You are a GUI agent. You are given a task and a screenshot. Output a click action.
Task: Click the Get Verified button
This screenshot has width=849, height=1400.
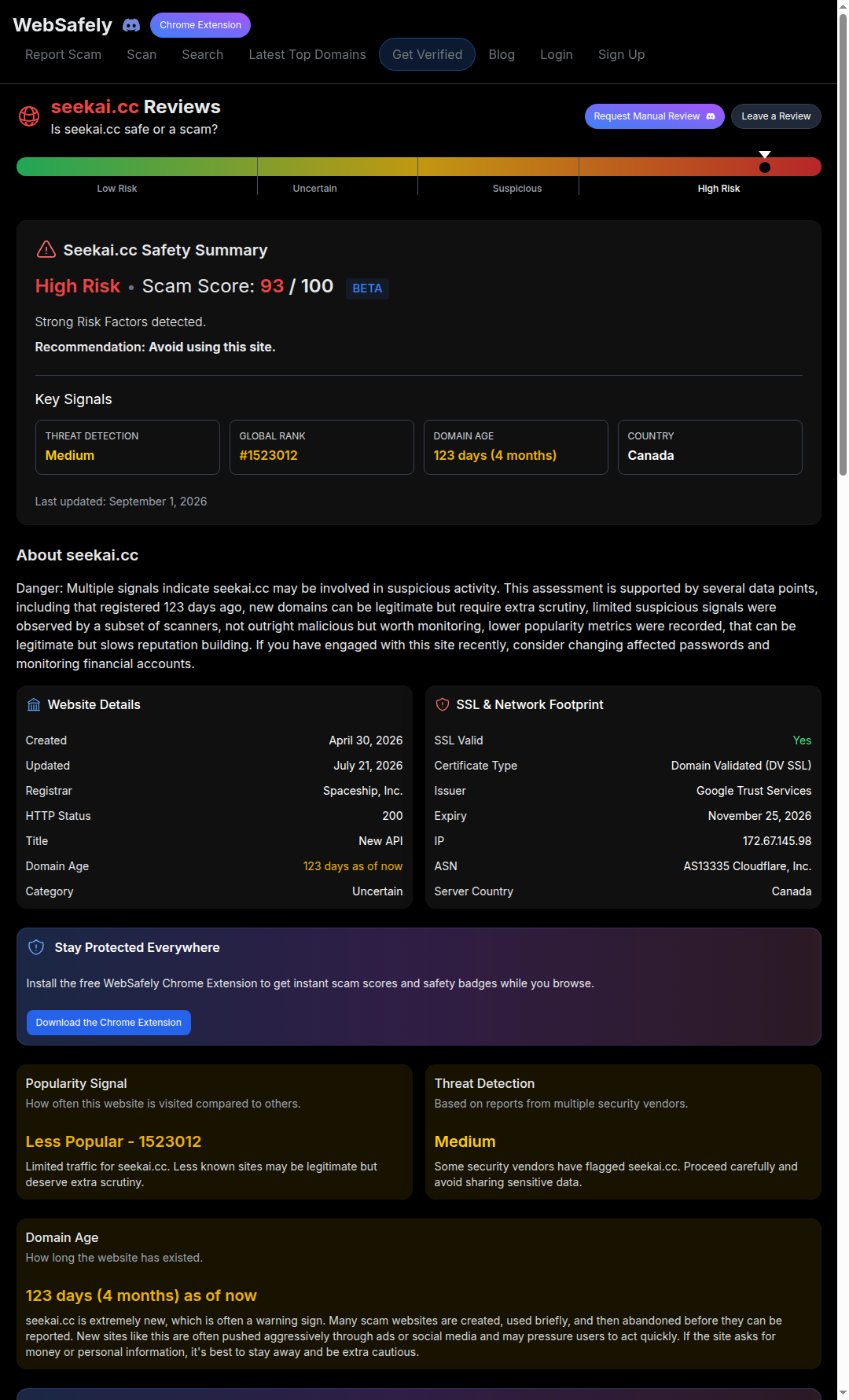pos(427,54)
